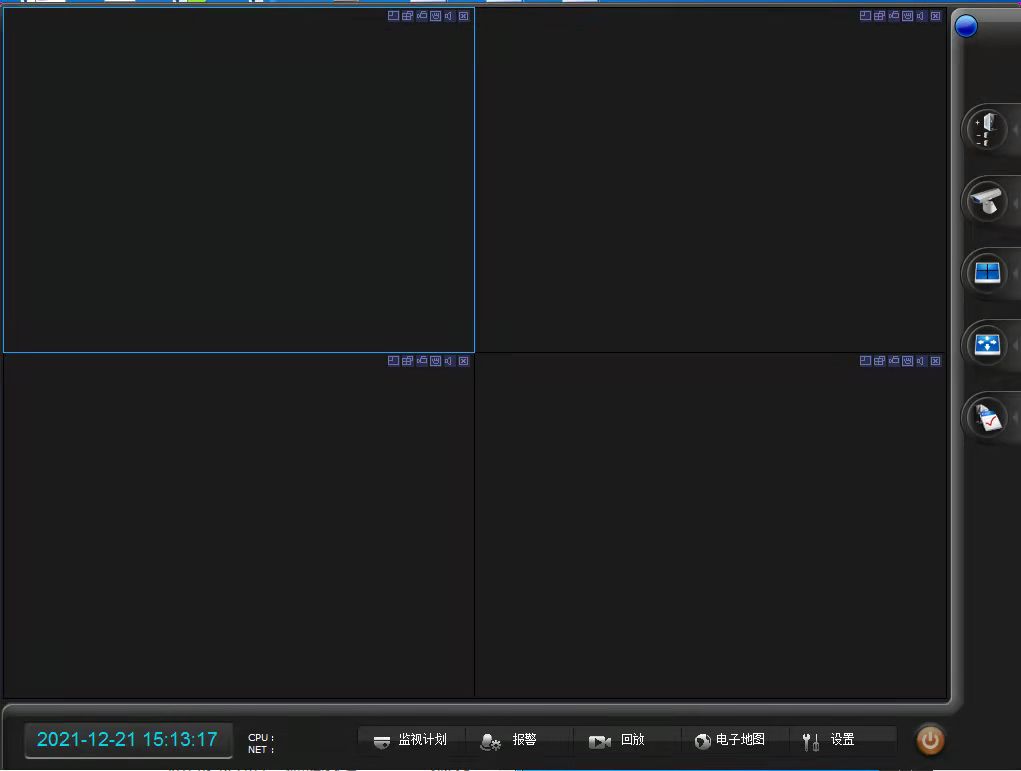Start local record in top-left pane
This screenshot has height=771, width=1021.
point(436,16)
